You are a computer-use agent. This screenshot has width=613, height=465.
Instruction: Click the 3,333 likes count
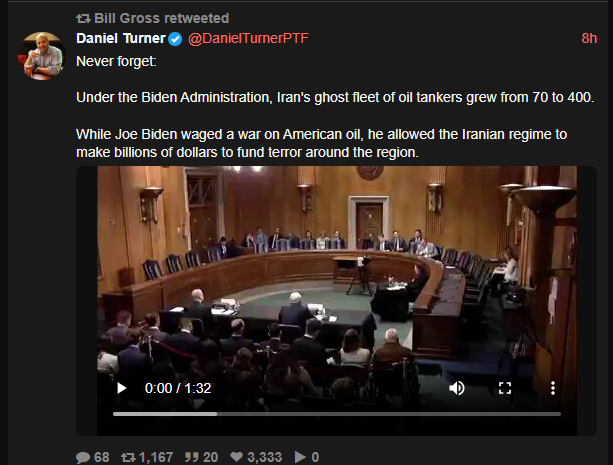tap(264, 457)
